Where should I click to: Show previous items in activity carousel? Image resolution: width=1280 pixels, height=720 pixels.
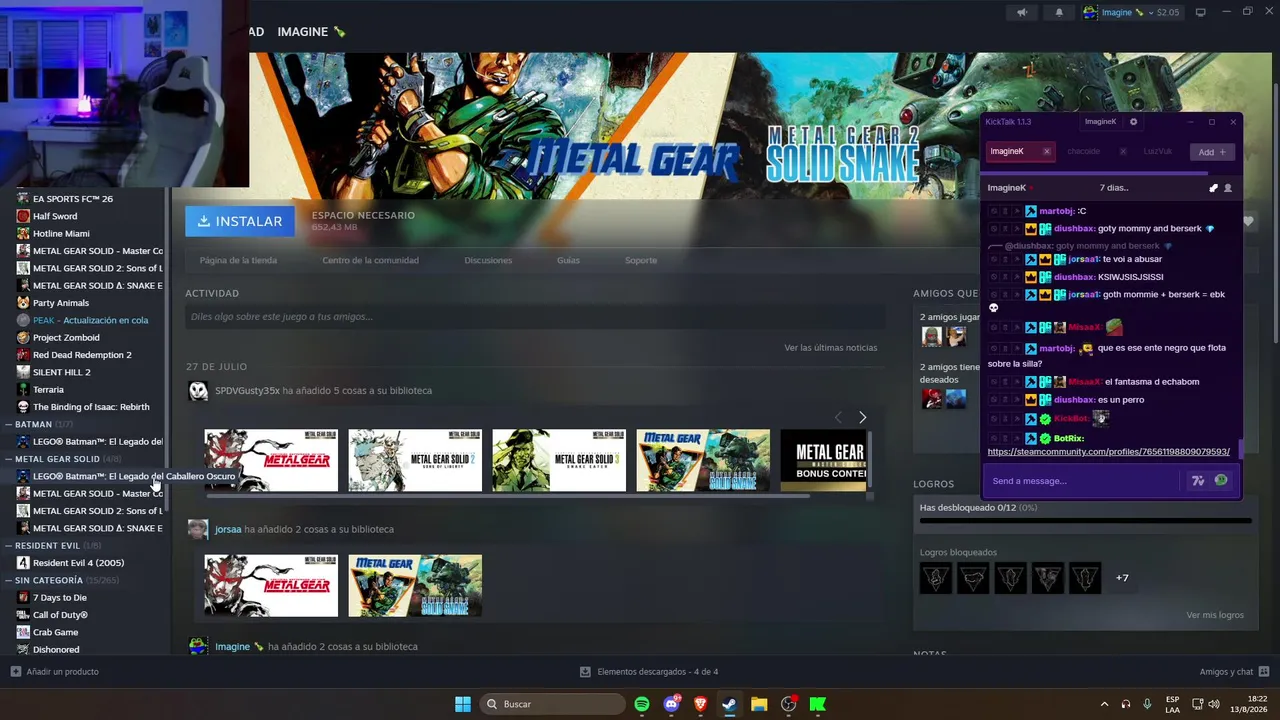point(838,417)
